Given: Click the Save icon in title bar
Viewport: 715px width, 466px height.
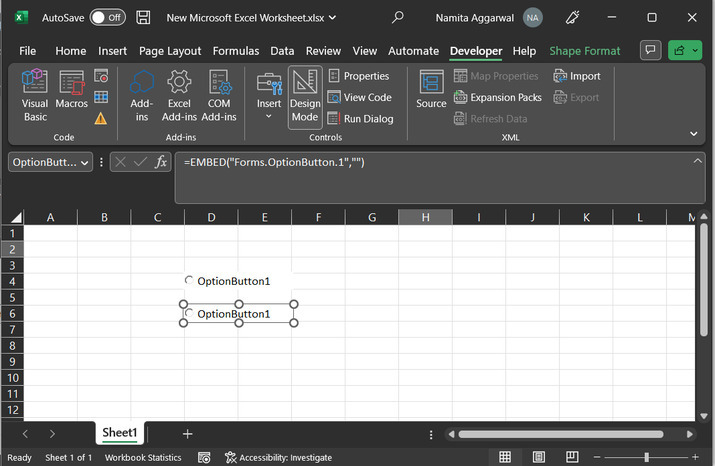Looking at the screenshot, I should (x=144, y=18).
